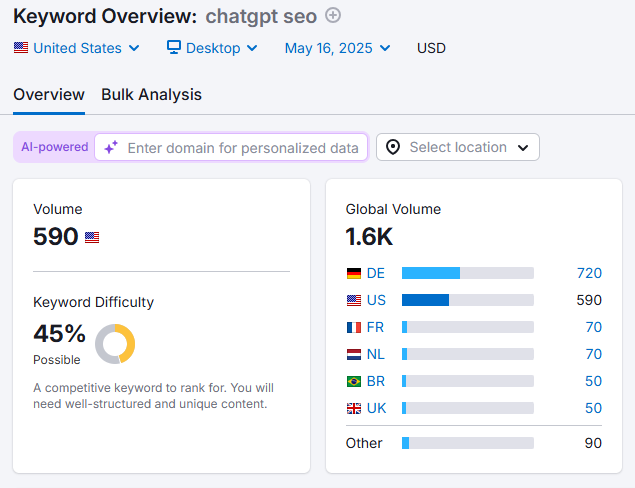Click the US flag next to Volume 590

(x=92, y=238)
